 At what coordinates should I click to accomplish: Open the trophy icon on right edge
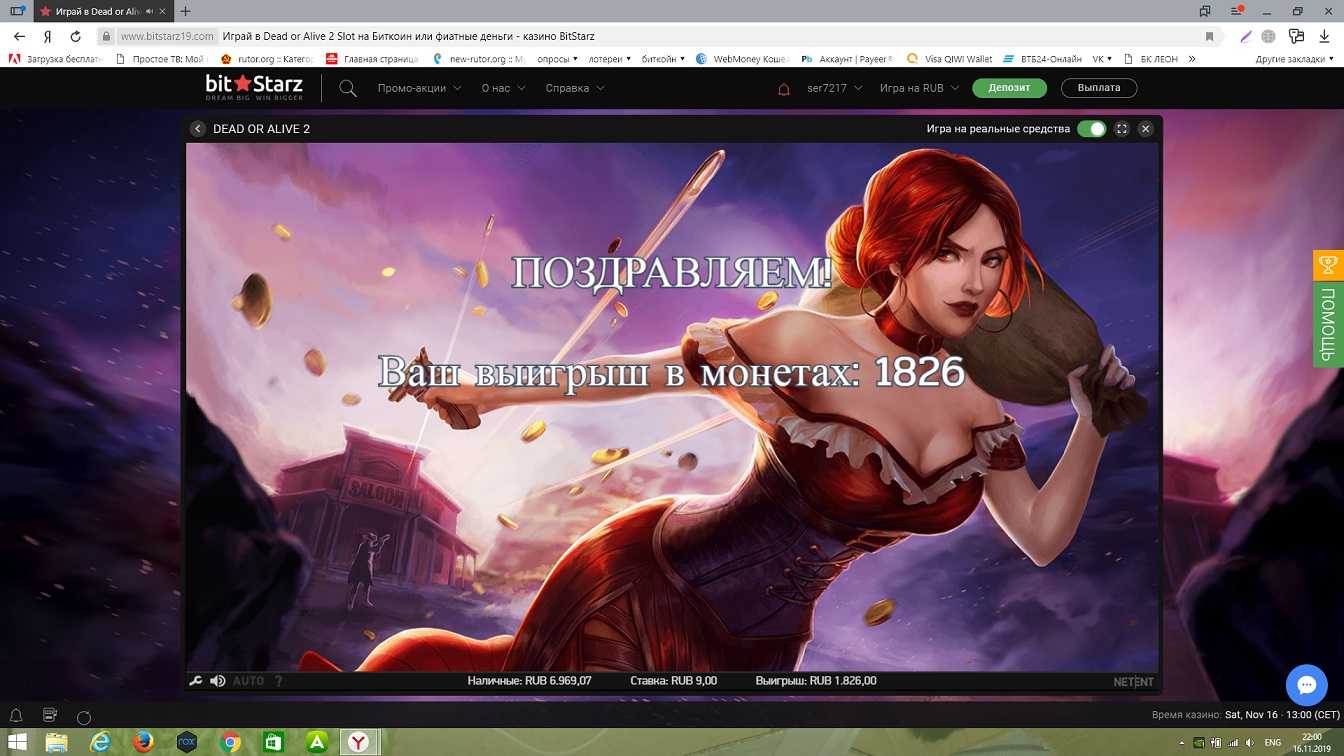click(x=1328, y=265)
